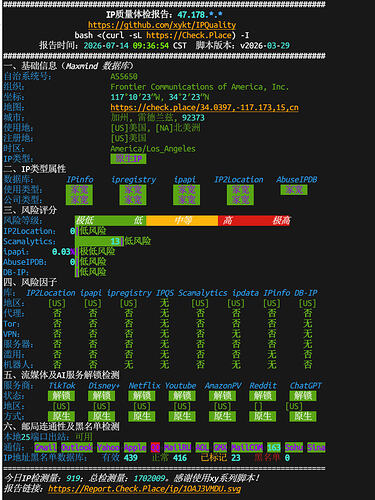Click the MailRU mail badge
Image resolution: width=375 pixels, height=500 pixels.
point(177,447)
